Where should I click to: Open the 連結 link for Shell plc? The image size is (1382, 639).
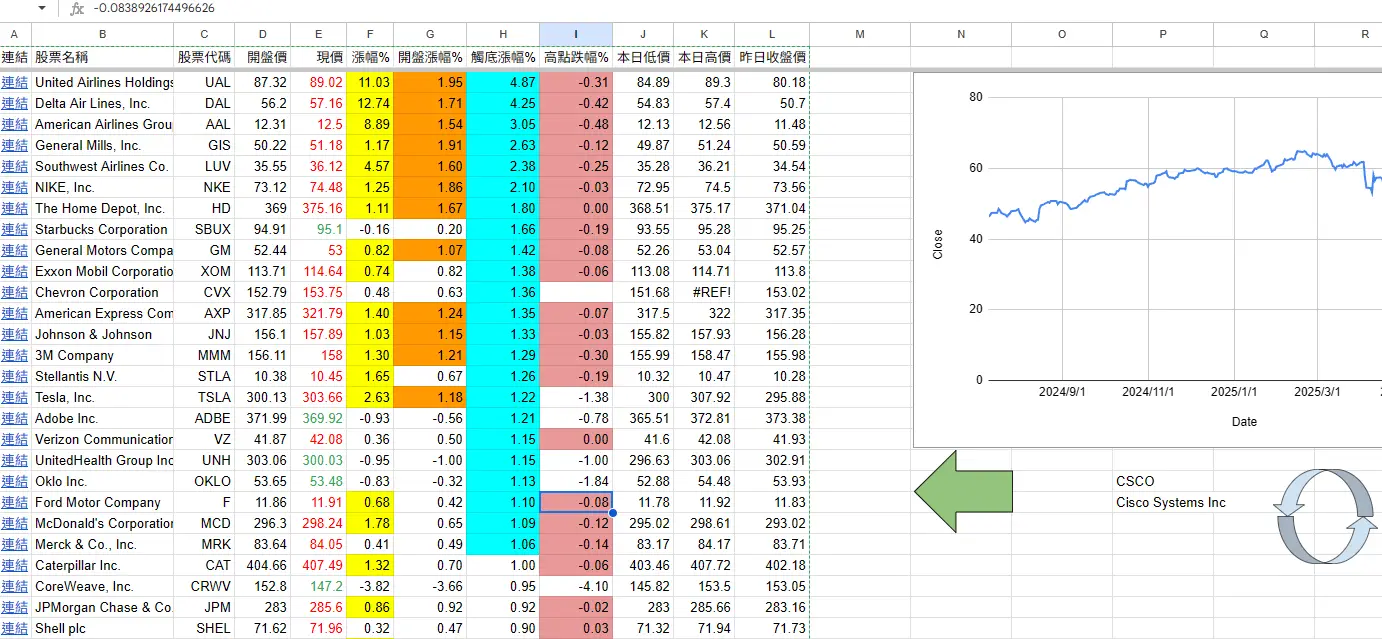tap(15, 628)
